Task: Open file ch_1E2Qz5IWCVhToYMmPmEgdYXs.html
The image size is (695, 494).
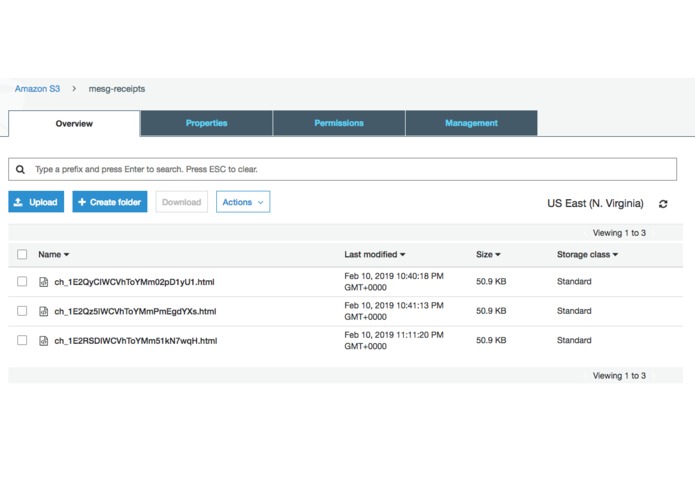Action: click(135, 311)
